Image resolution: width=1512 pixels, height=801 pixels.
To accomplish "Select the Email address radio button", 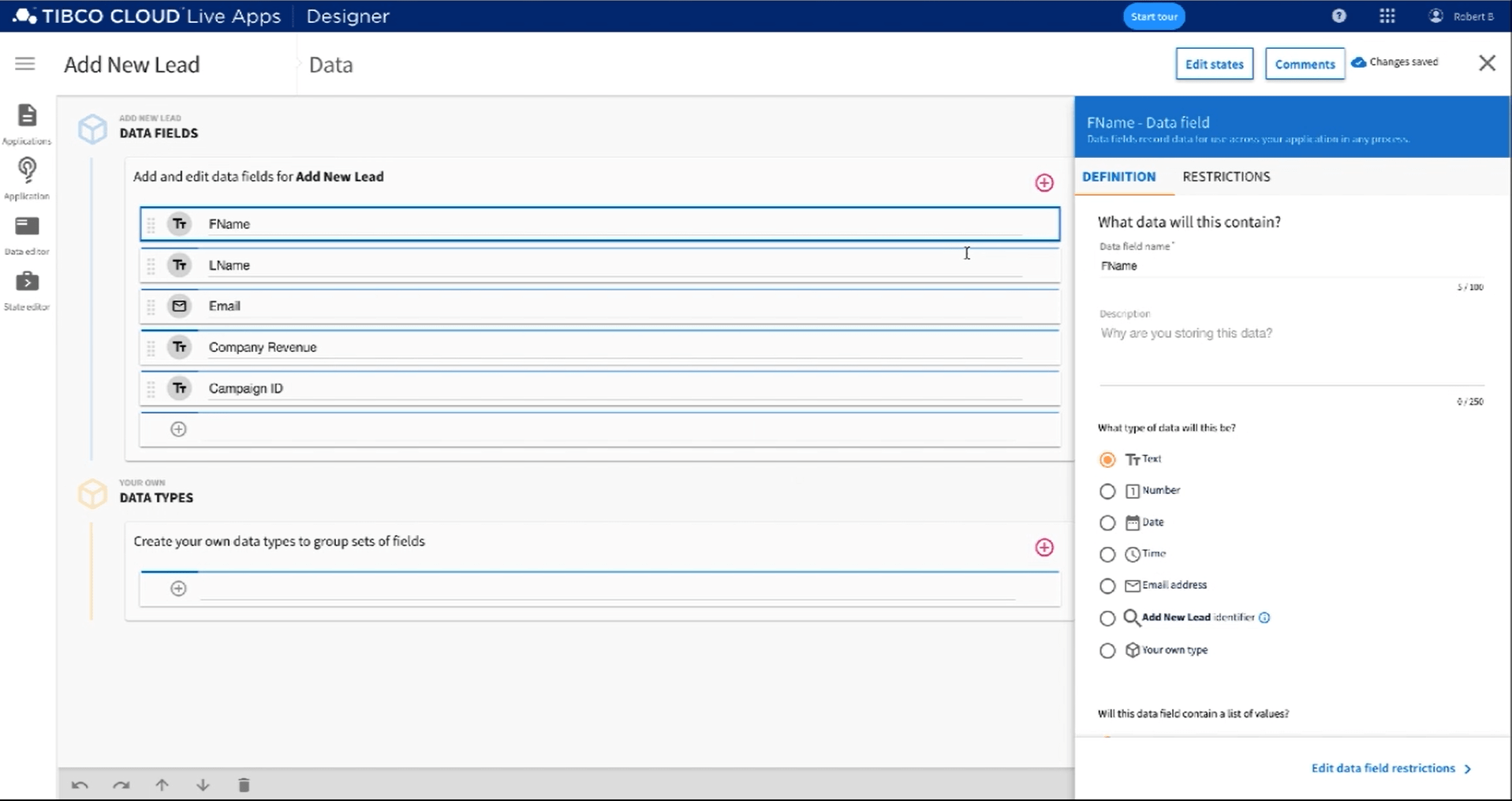I will click(x=1107, y=586).
